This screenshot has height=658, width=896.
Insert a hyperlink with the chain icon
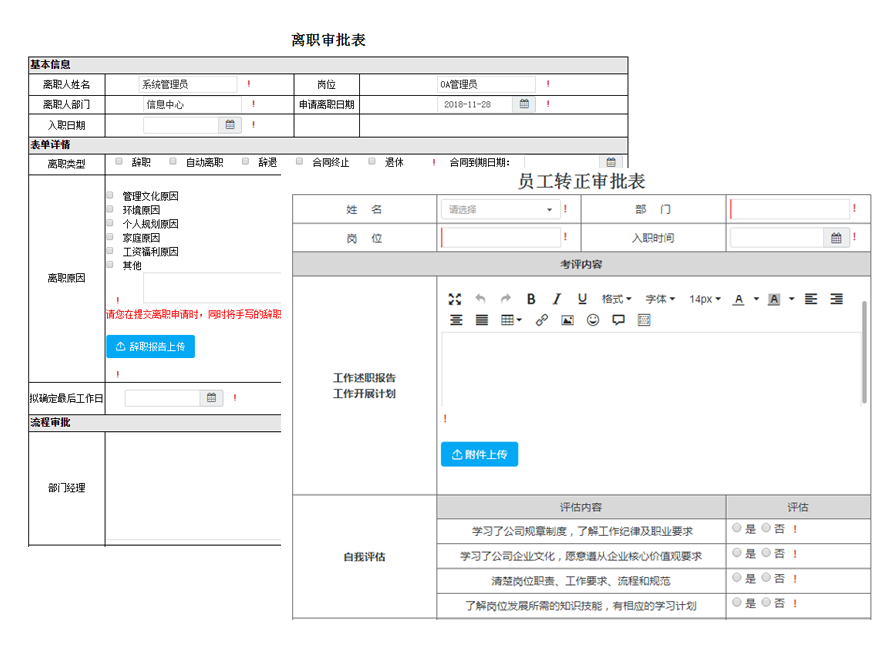coord(542,320)
